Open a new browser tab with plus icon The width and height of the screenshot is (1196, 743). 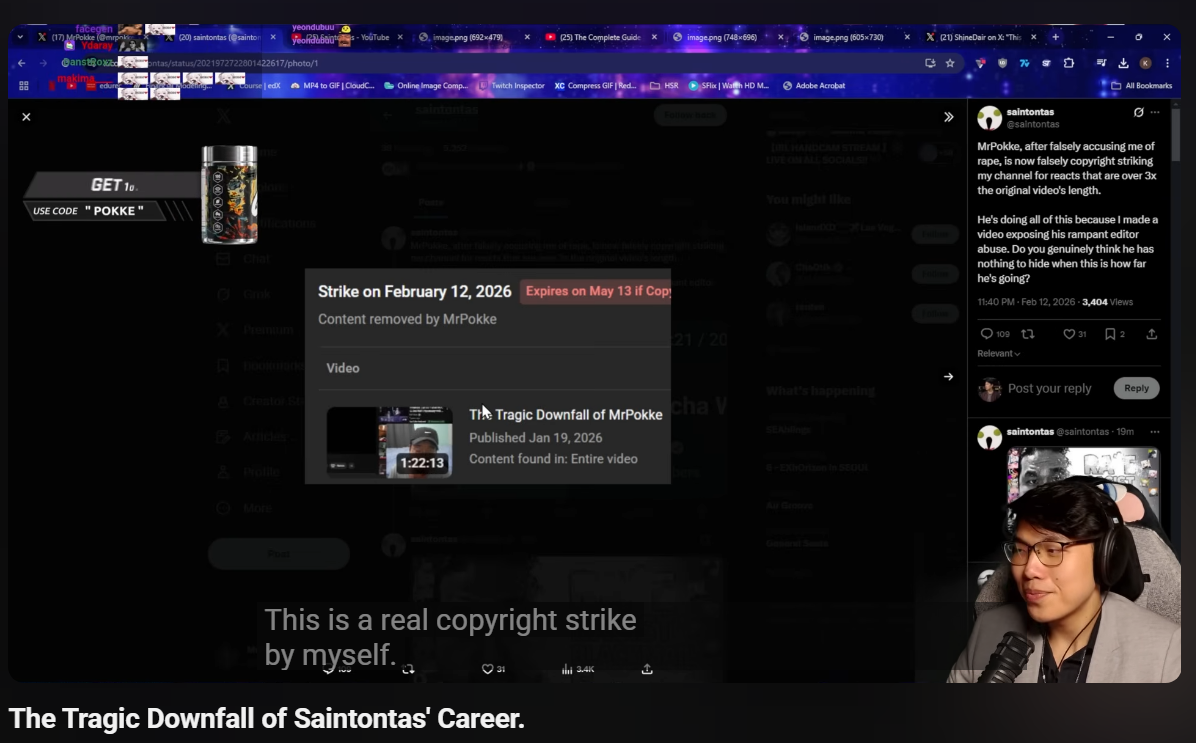click(1055, 37)
